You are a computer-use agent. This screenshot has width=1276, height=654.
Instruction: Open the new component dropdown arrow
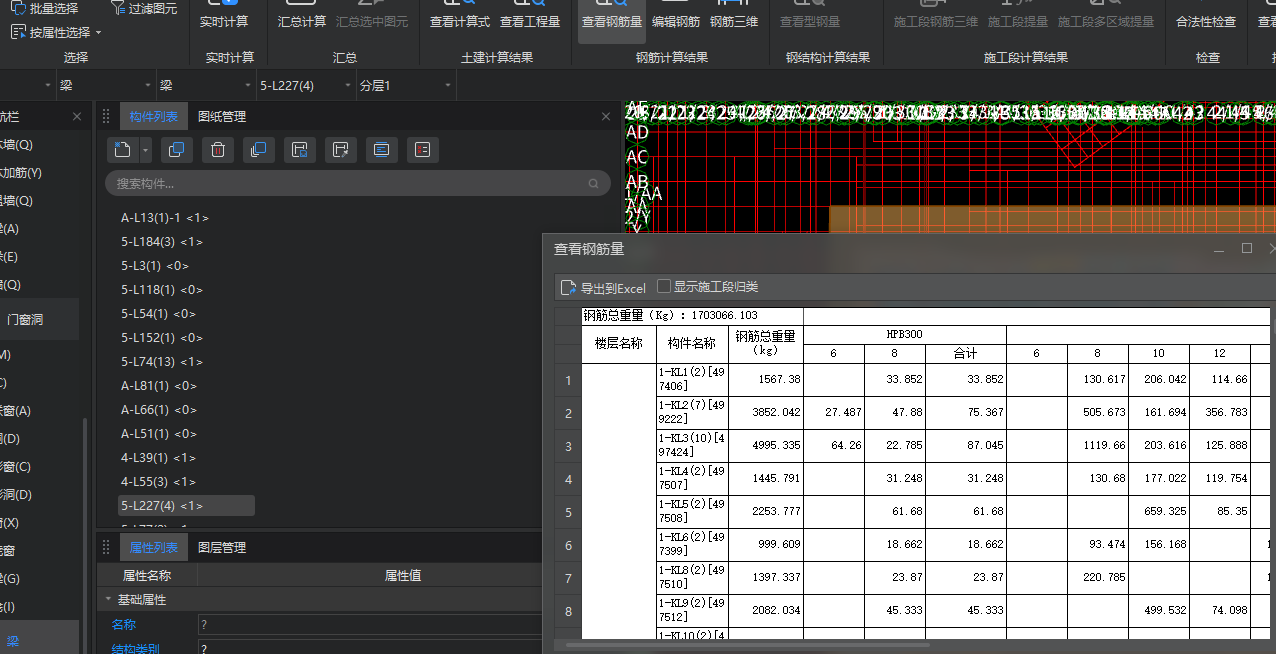146,150
